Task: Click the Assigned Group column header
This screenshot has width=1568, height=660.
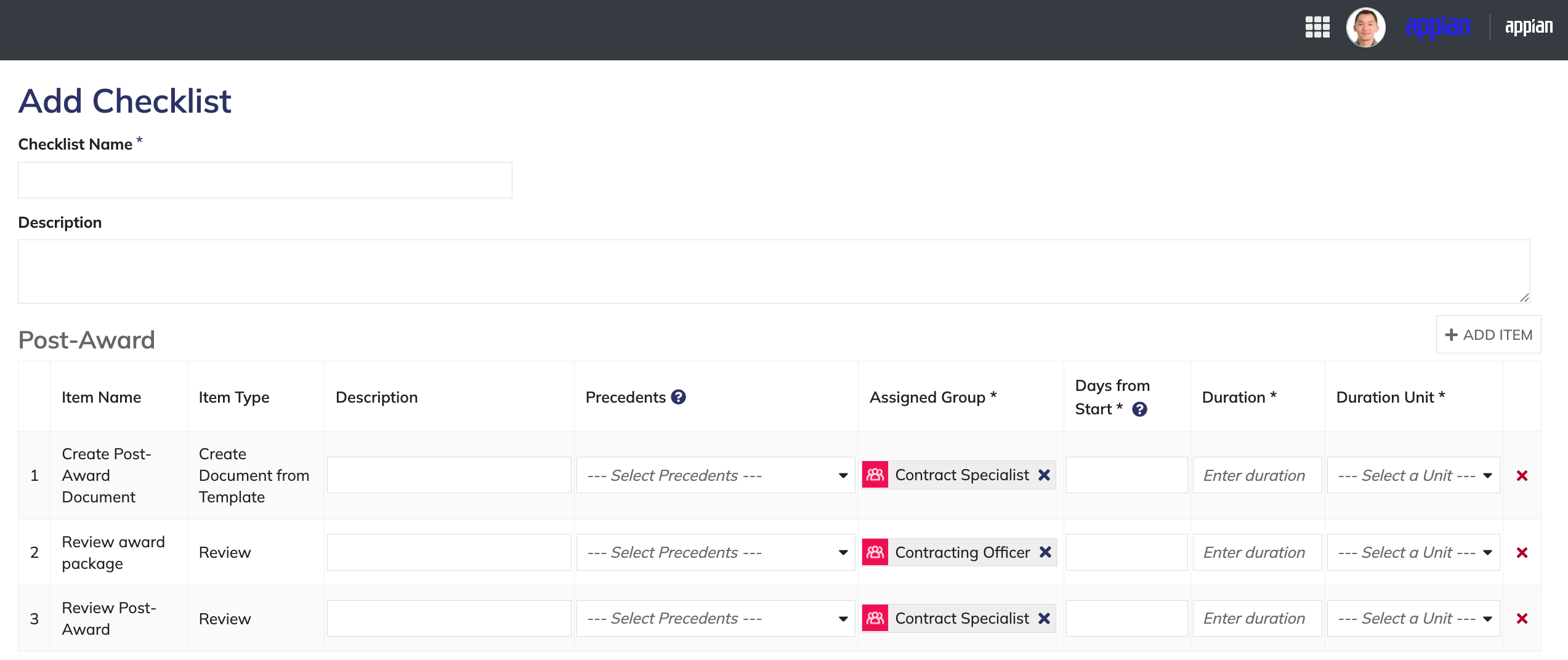Action: coord(933,397)
